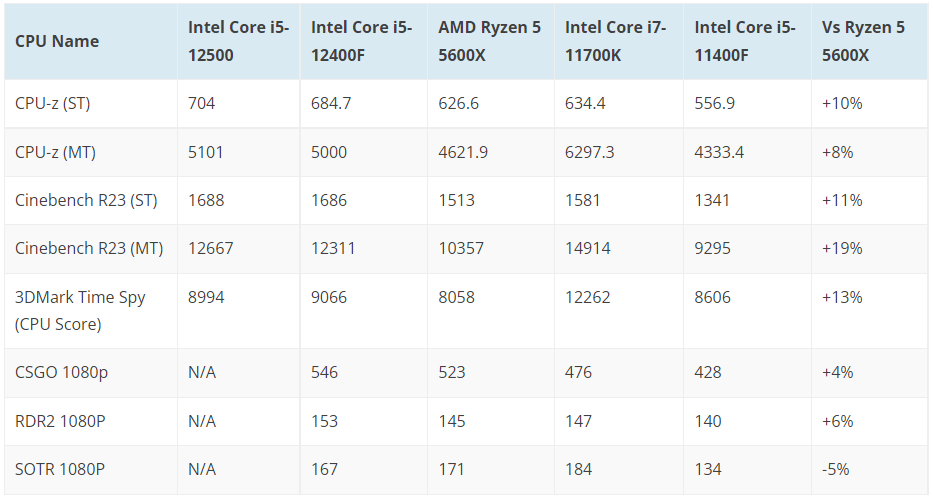Click the value 8994 in 3DMark row
Viewport: 933px width, 501px height.
click(x=206, y=298)
